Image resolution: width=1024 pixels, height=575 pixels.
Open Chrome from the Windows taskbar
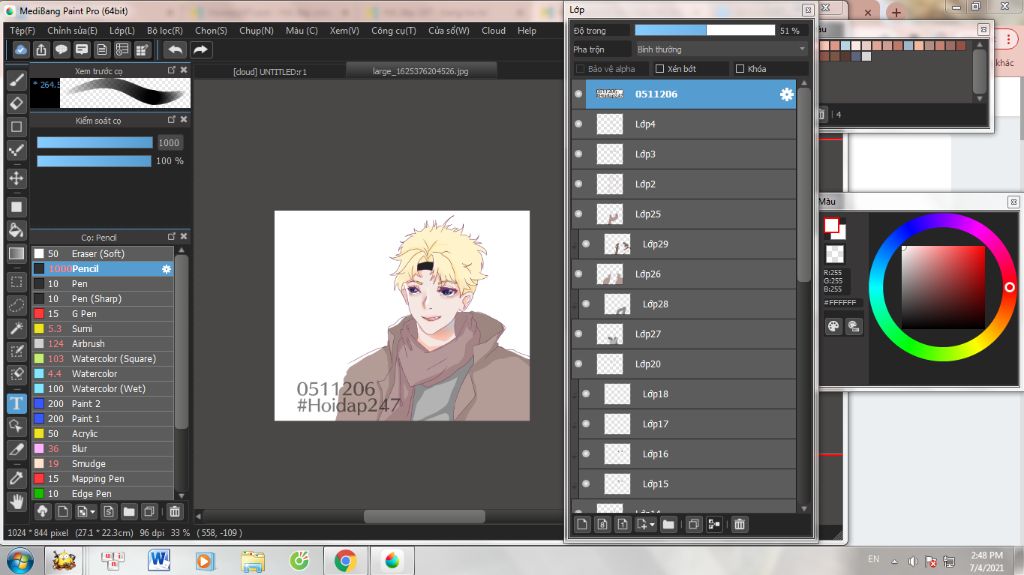tap(345, 561)
